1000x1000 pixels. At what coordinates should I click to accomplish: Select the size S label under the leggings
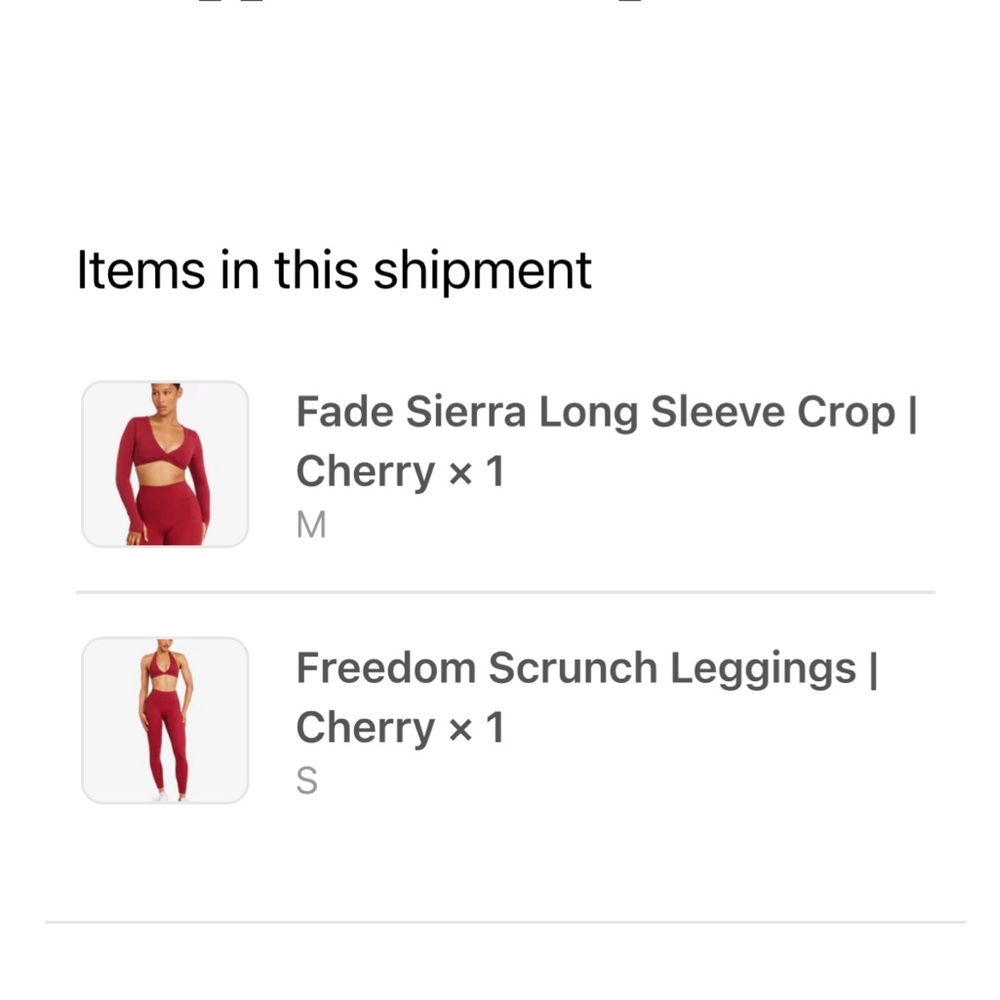306,780
